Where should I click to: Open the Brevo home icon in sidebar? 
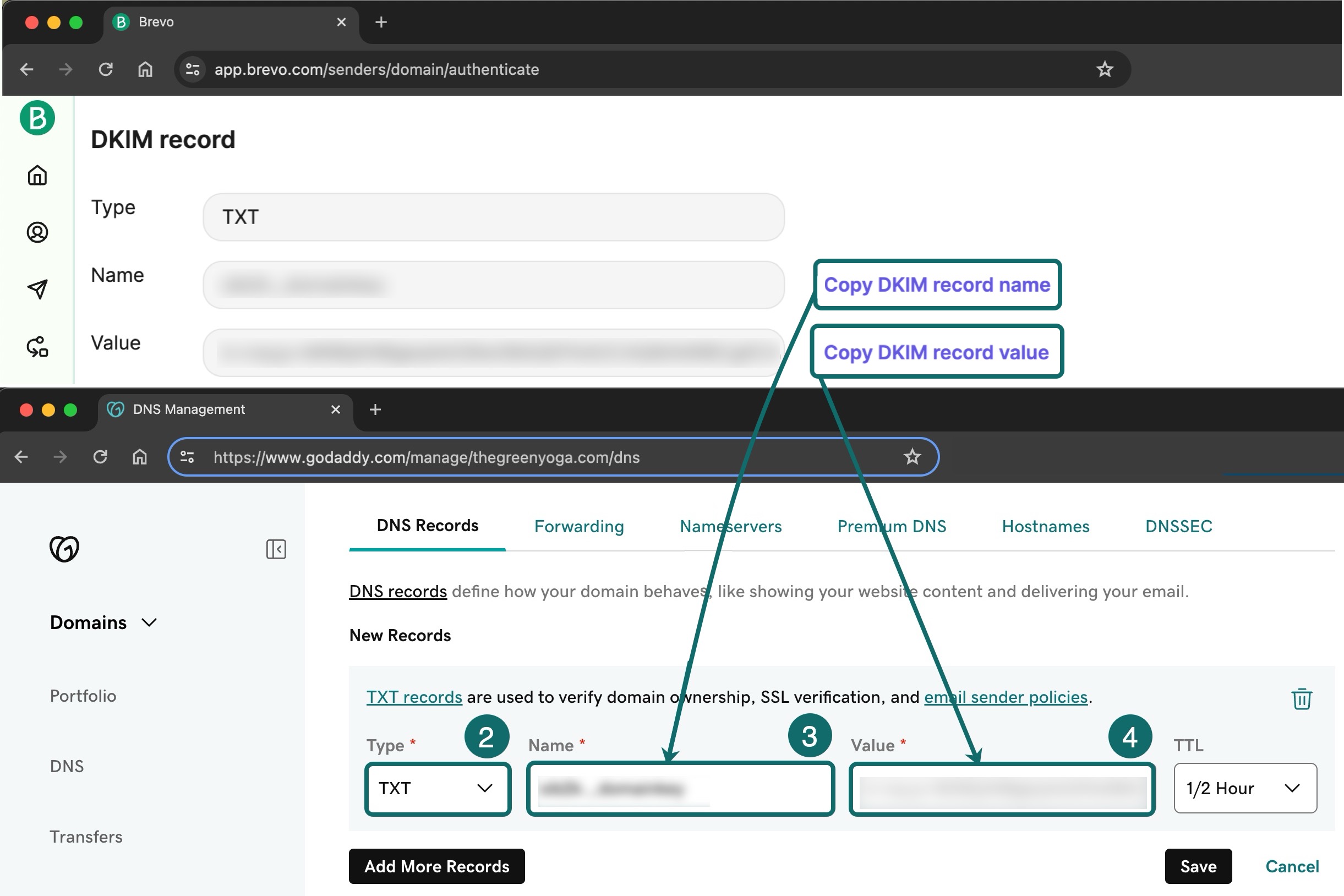37,176
